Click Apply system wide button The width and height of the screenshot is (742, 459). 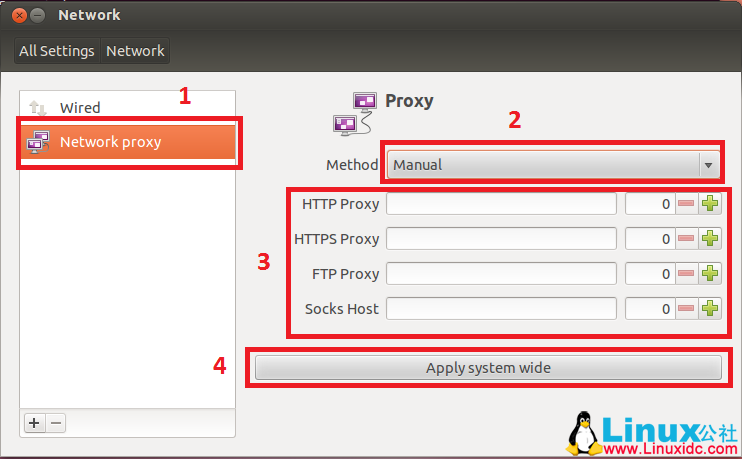[x=488, y=368]
